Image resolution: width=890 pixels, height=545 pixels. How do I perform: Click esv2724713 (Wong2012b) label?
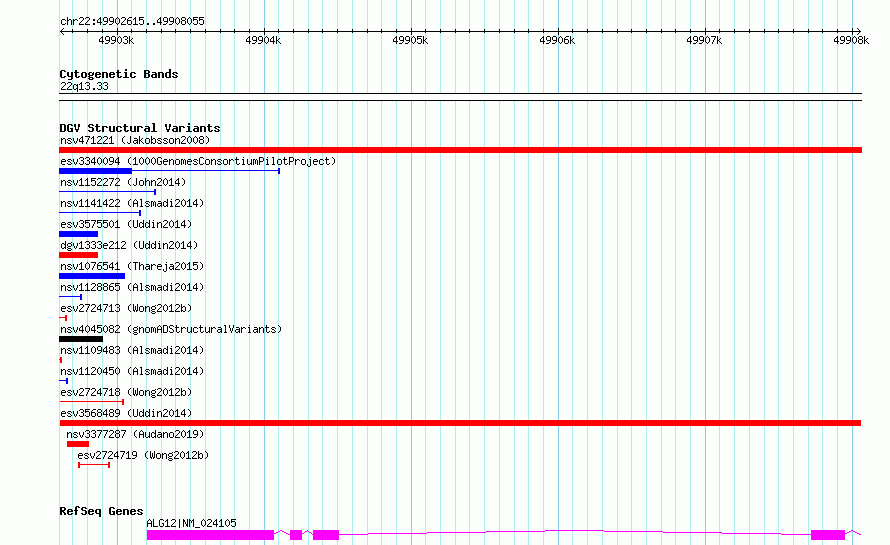tap(126, 308)
